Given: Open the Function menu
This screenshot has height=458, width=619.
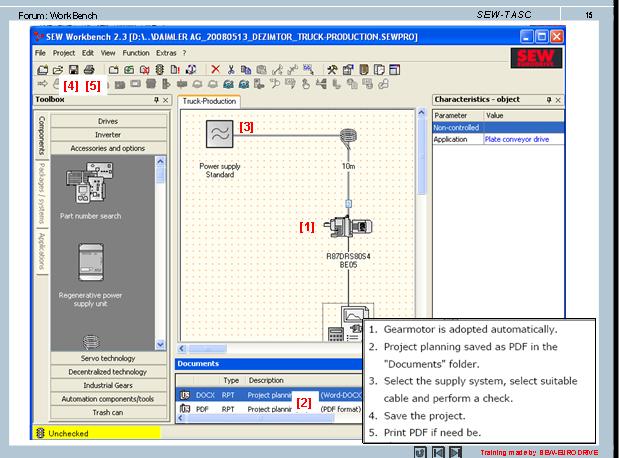Looking at the screenshot, I should [x=136, y=53].
